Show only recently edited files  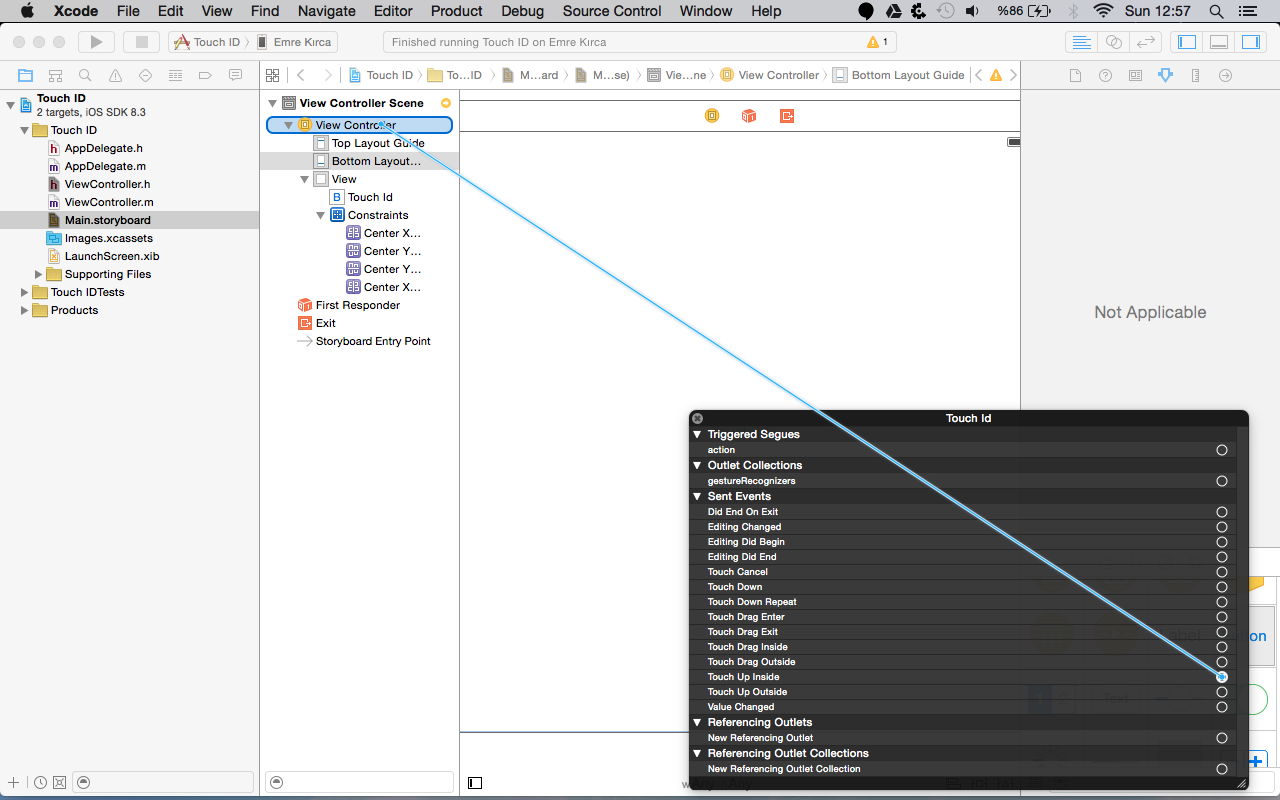pos(40,782)
